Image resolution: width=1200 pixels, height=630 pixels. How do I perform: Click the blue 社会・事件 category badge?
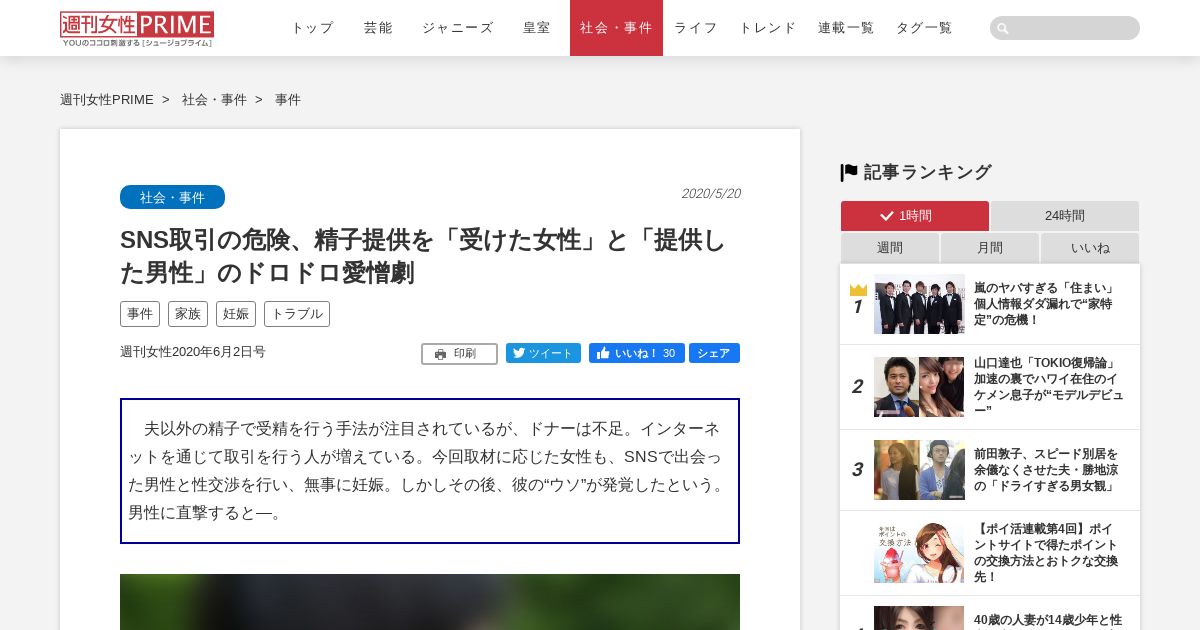pyautogui.click(x=172, y=197)
